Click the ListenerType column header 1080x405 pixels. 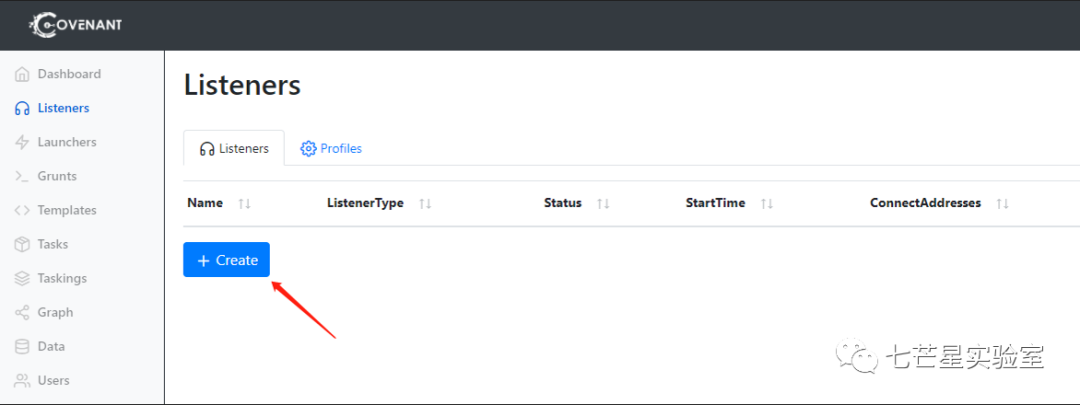(365, 203)
